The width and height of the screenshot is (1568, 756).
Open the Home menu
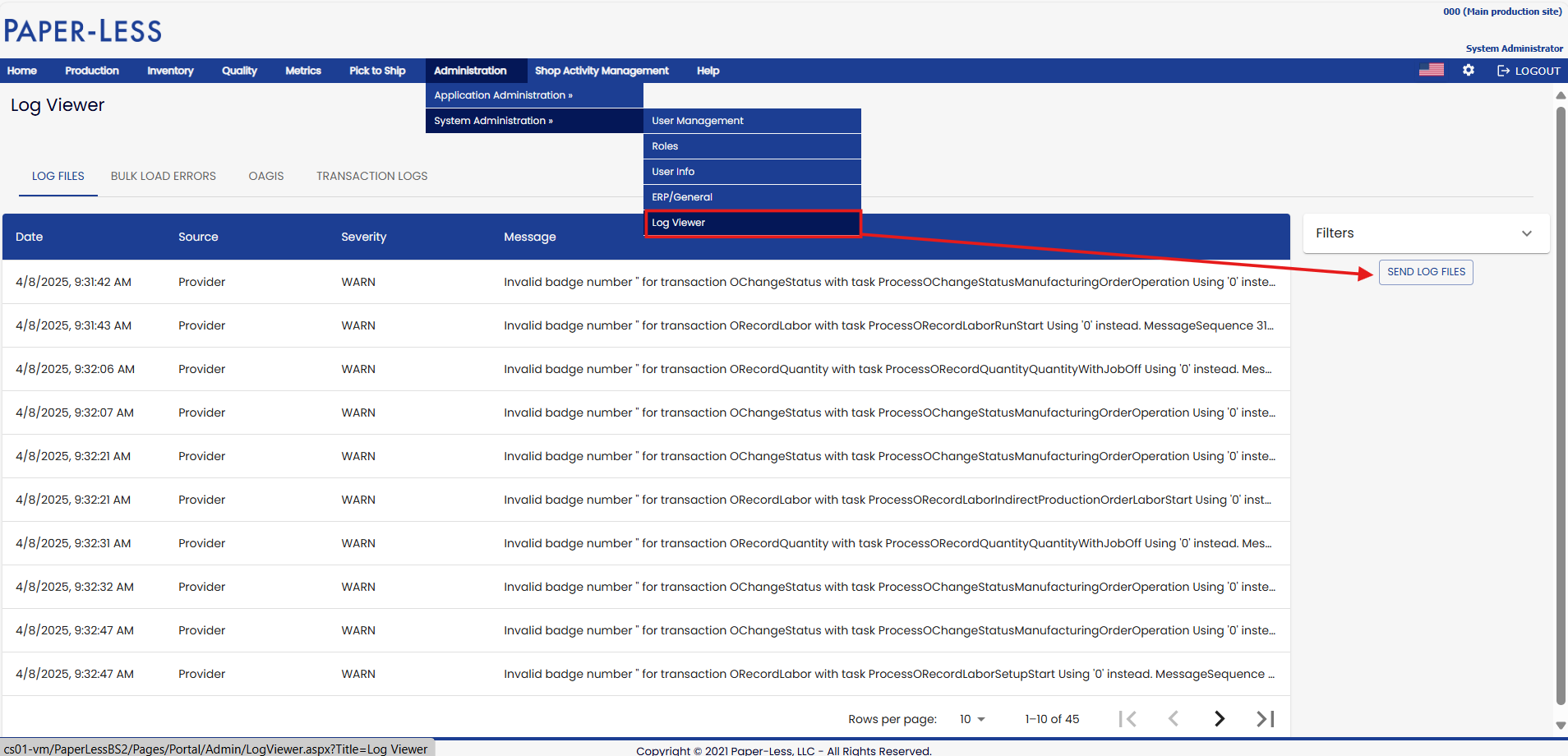tap(22, 71)
